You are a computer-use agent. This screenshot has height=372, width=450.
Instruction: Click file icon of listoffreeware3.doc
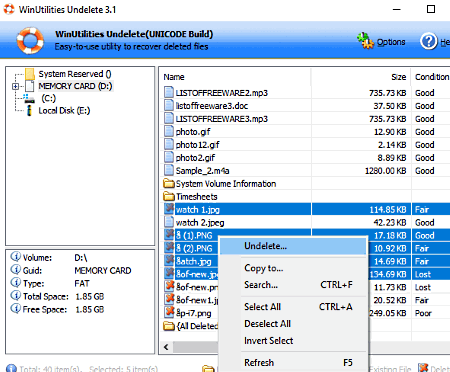(x=169, y=105)
